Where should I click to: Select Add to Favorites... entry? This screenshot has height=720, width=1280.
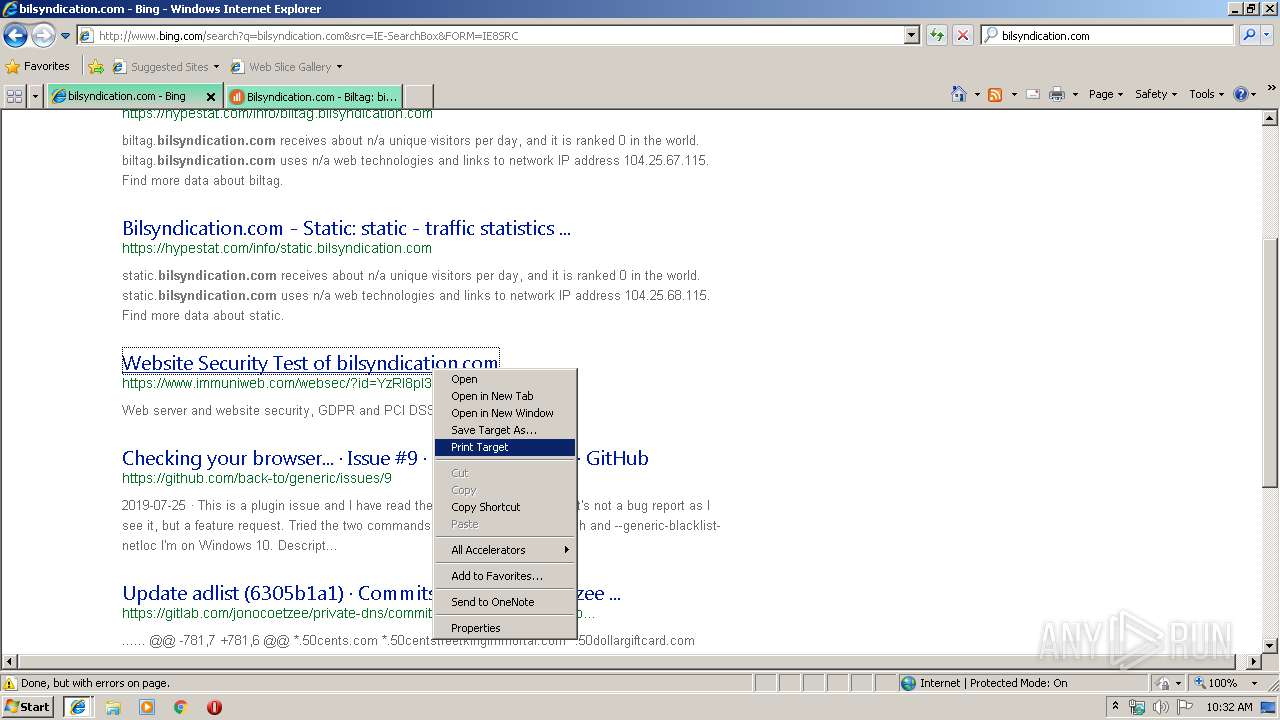coord(505,576)
